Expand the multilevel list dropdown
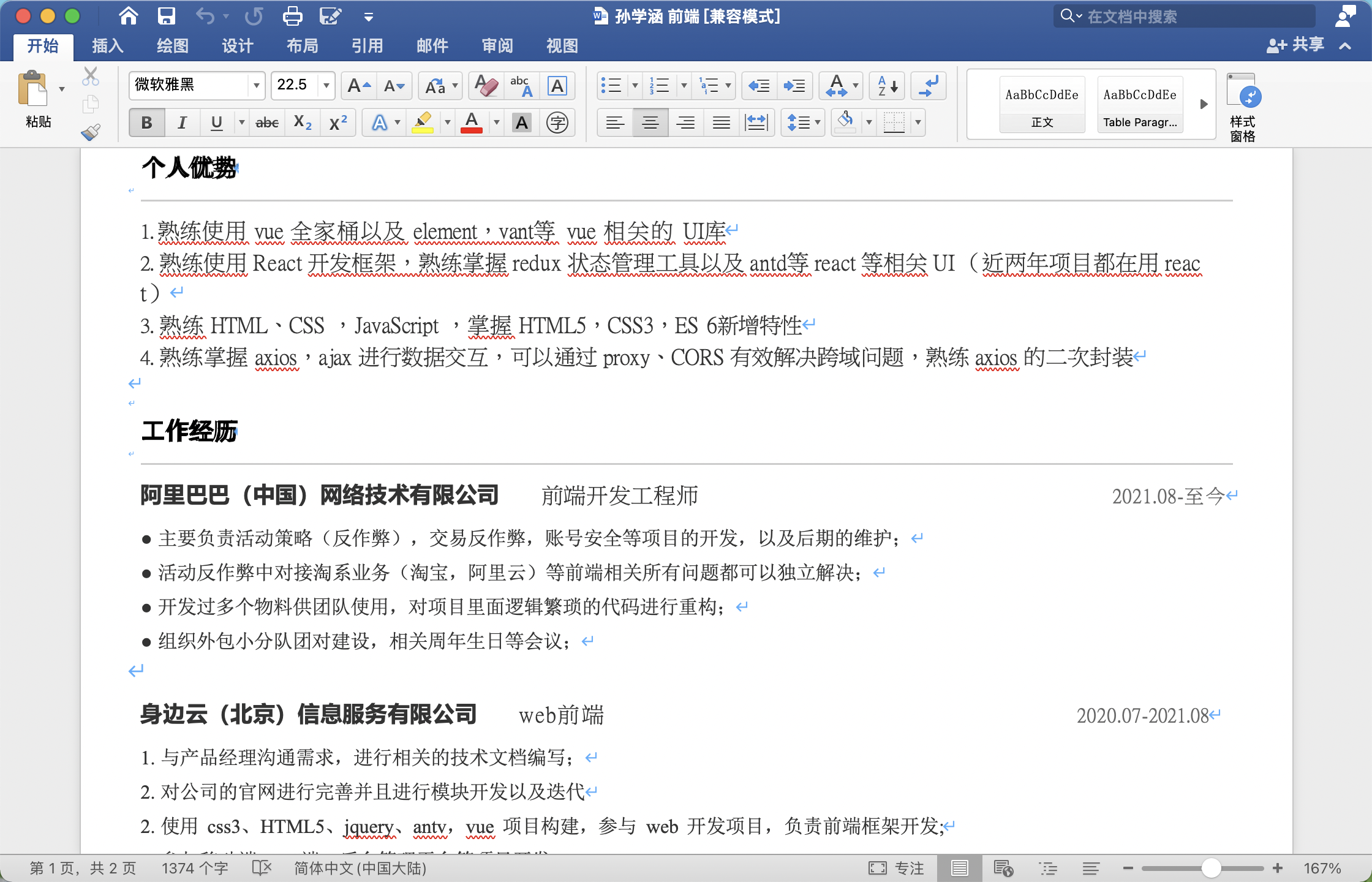Viewport: 1372px width, 882px height. 728,86
